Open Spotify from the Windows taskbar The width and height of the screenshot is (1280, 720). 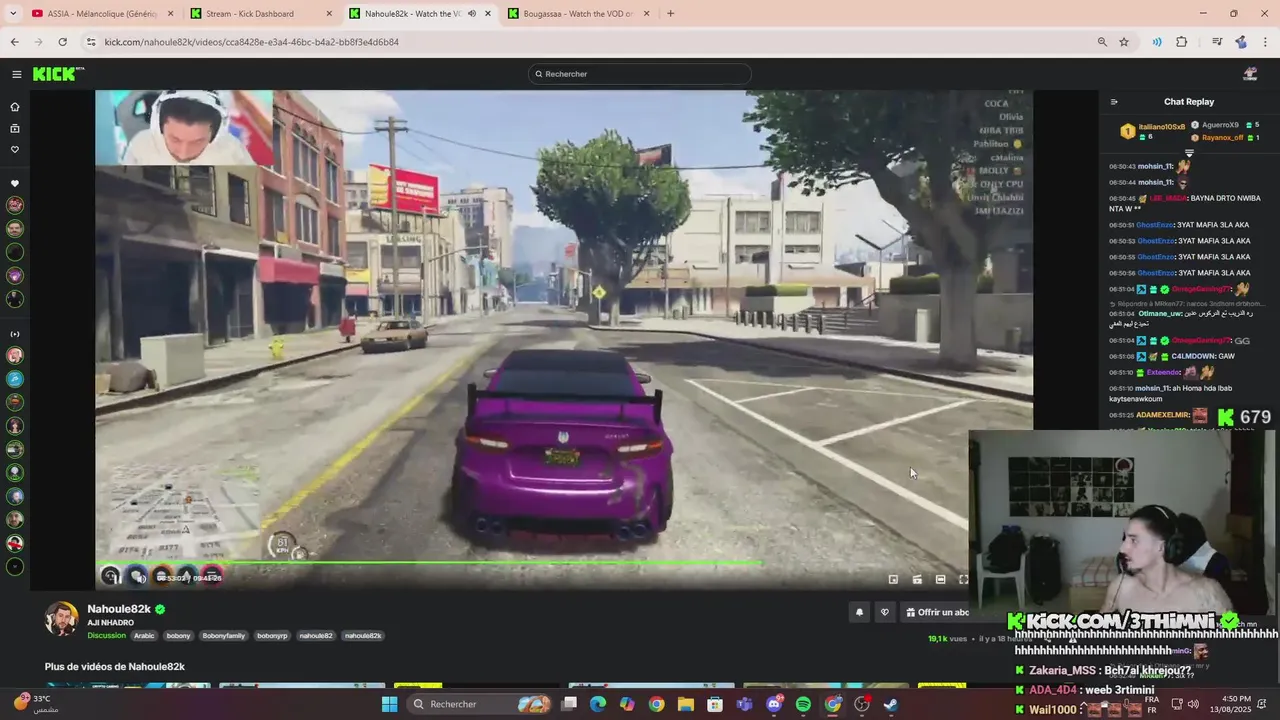point(804,704)
